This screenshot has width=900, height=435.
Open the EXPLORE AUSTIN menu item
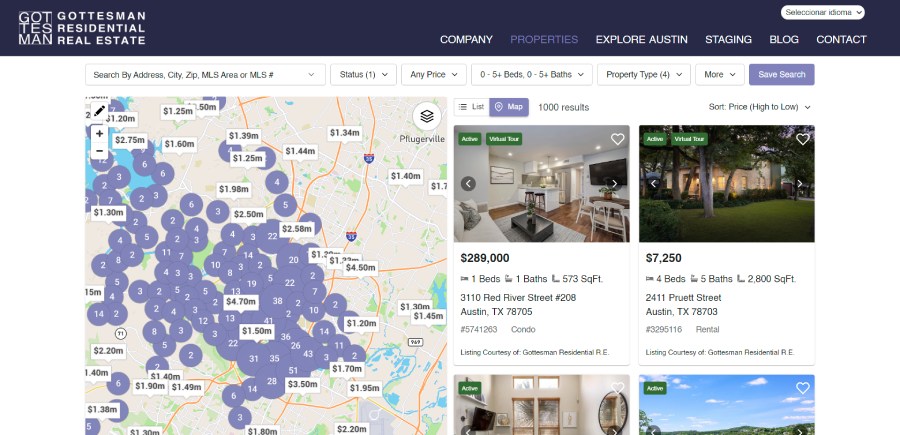641,40
